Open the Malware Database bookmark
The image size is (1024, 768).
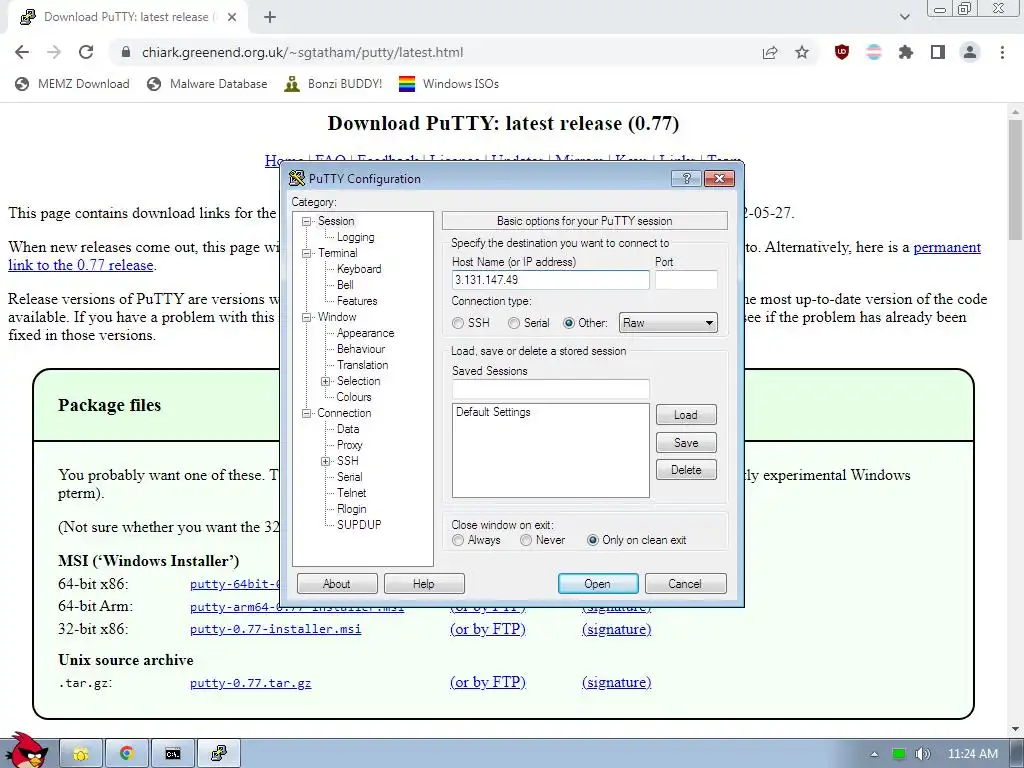pos(207,84)
